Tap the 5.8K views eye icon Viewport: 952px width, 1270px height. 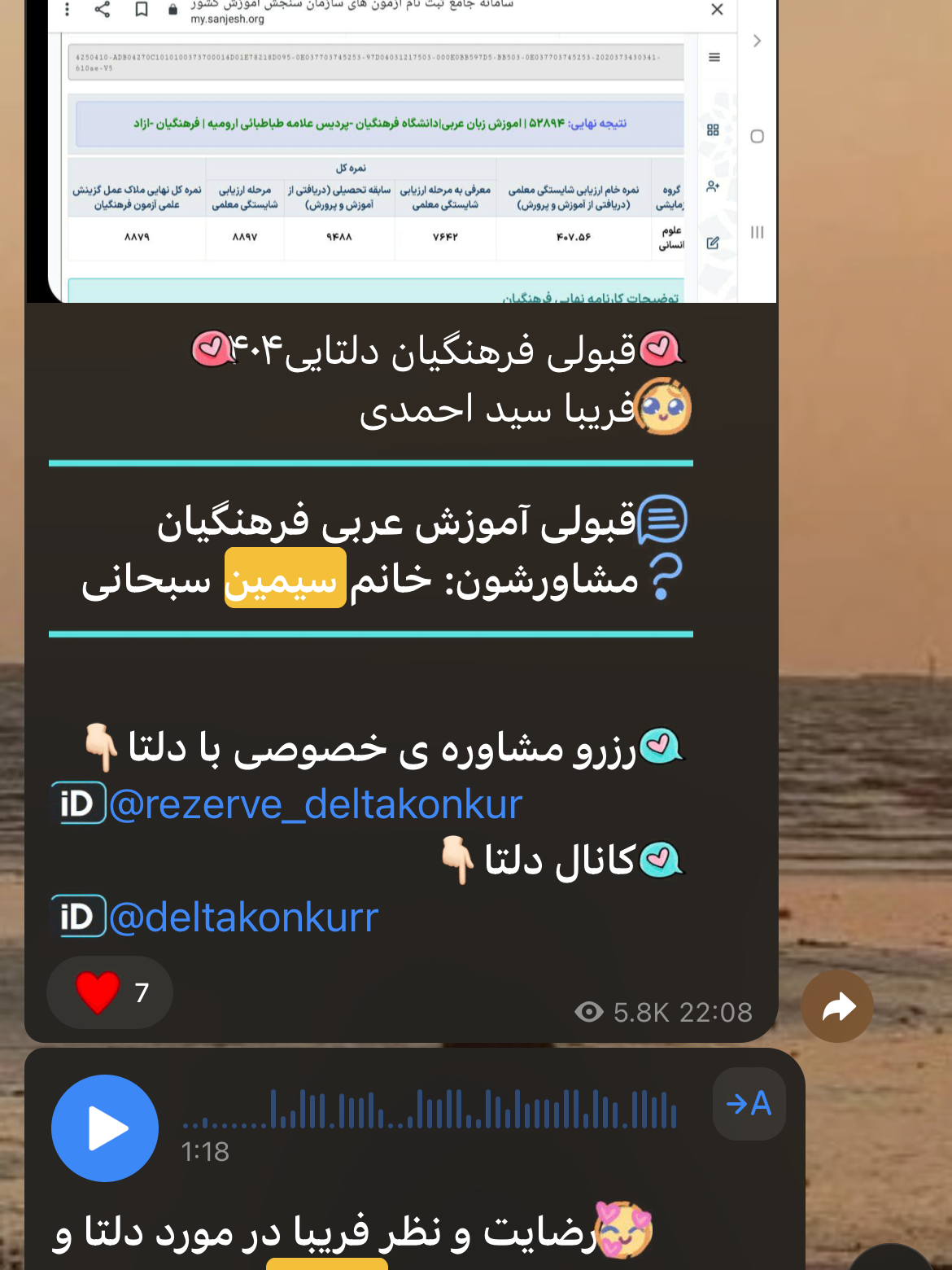click(589, 1012)
